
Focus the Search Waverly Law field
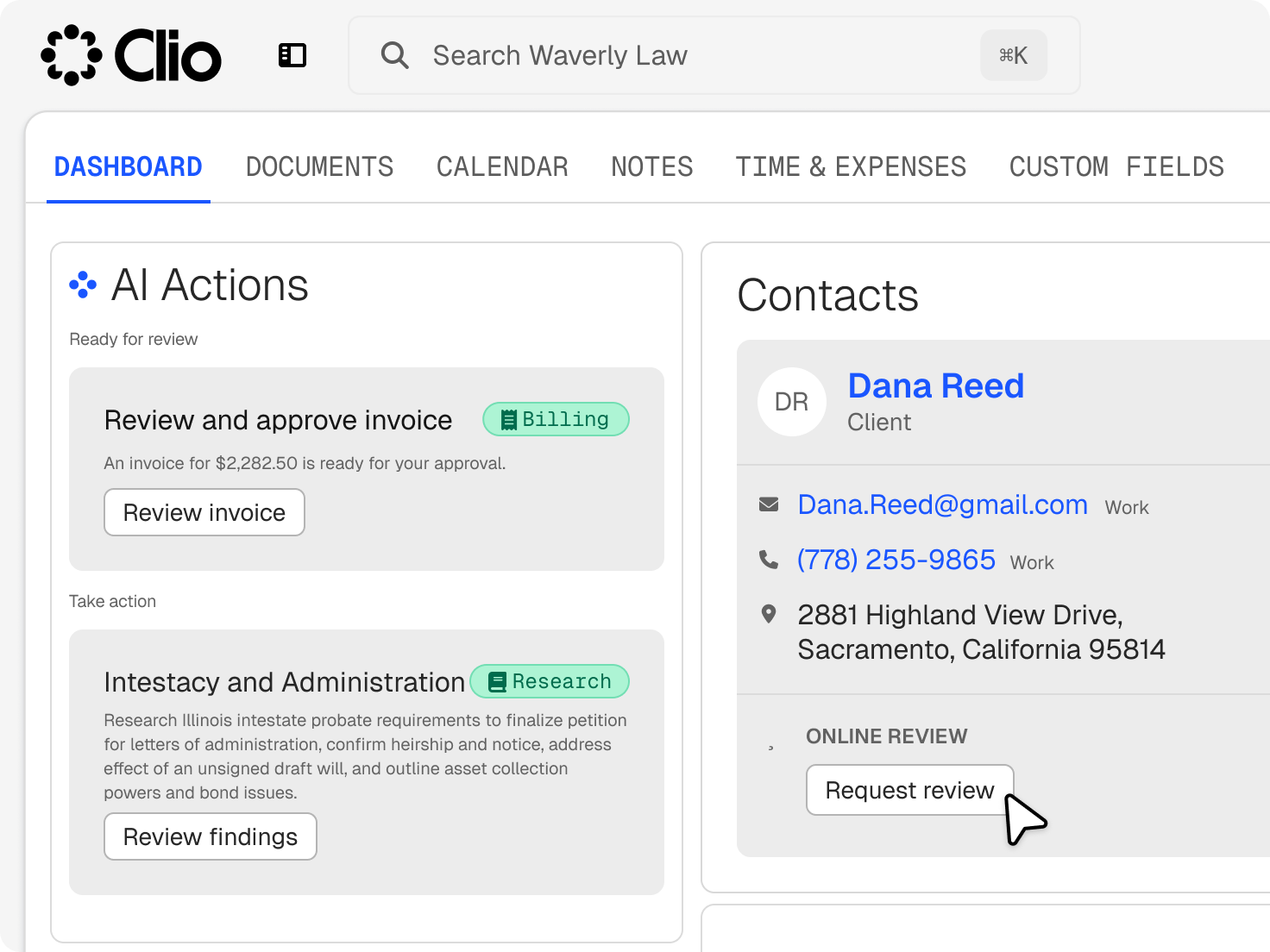[714, 55]
